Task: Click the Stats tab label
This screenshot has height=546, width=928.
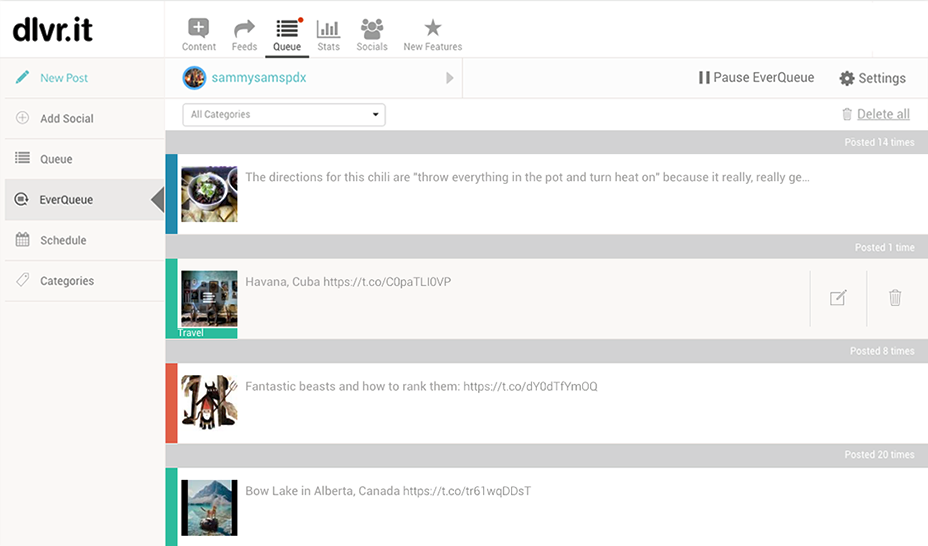Action: 328,47
